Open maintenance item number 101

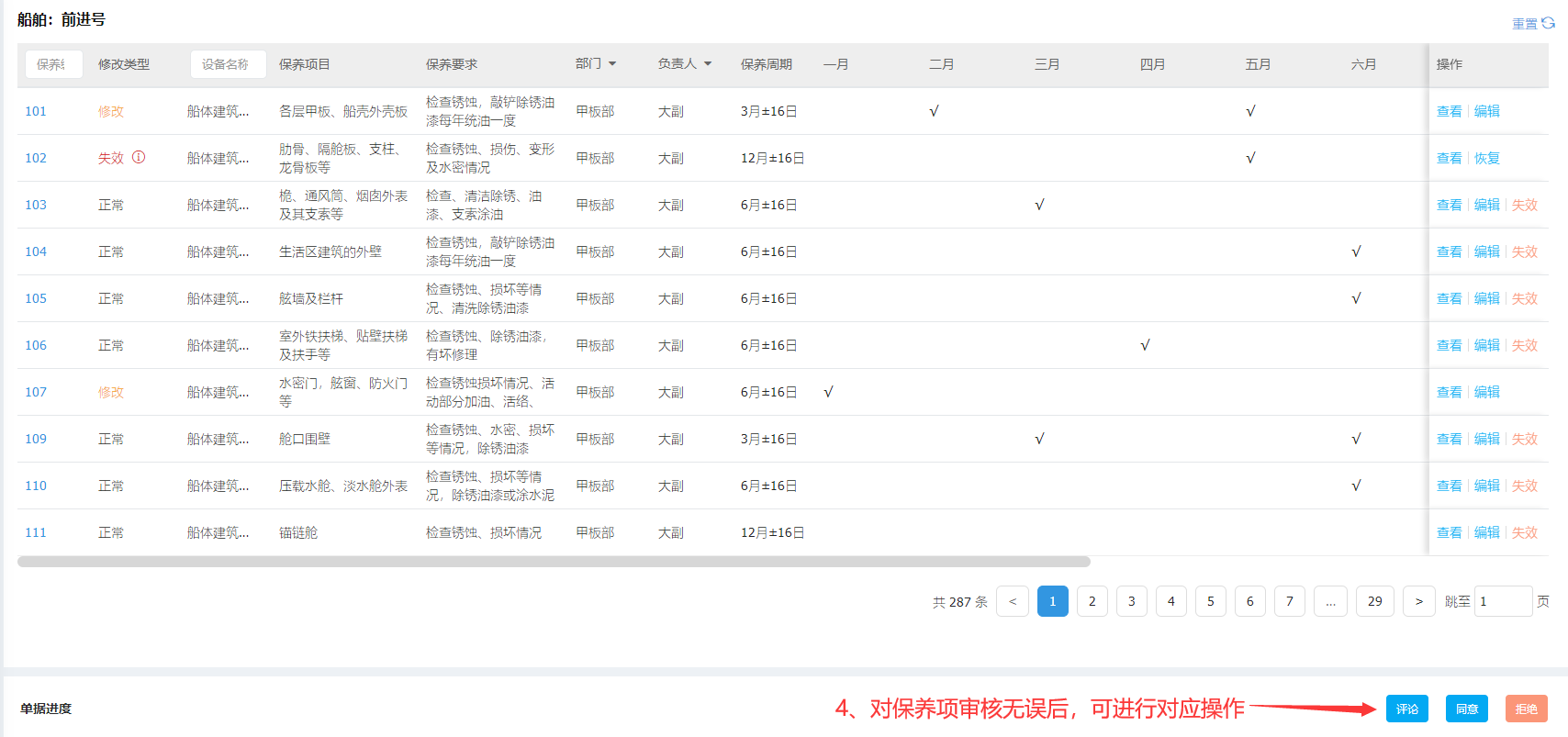click(36, 111)
